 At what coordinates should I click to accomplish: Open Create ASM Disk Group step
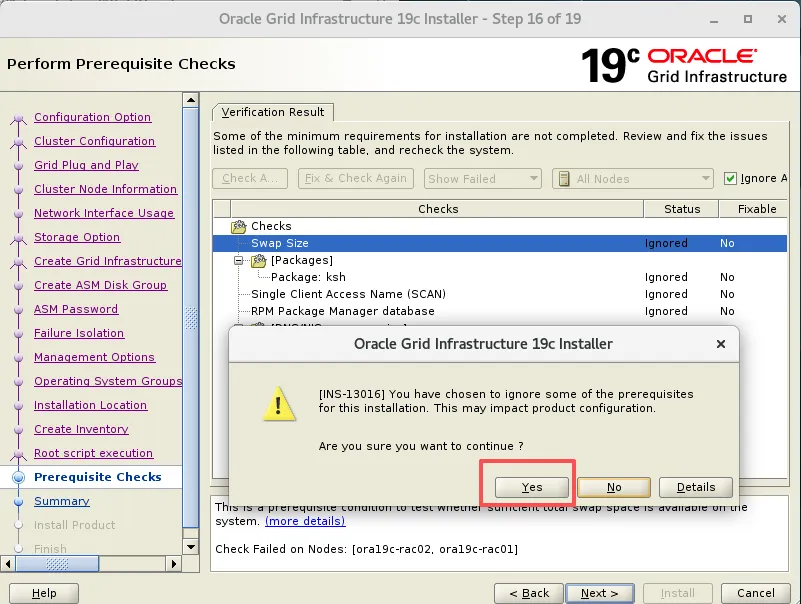[x=100, y=285]
